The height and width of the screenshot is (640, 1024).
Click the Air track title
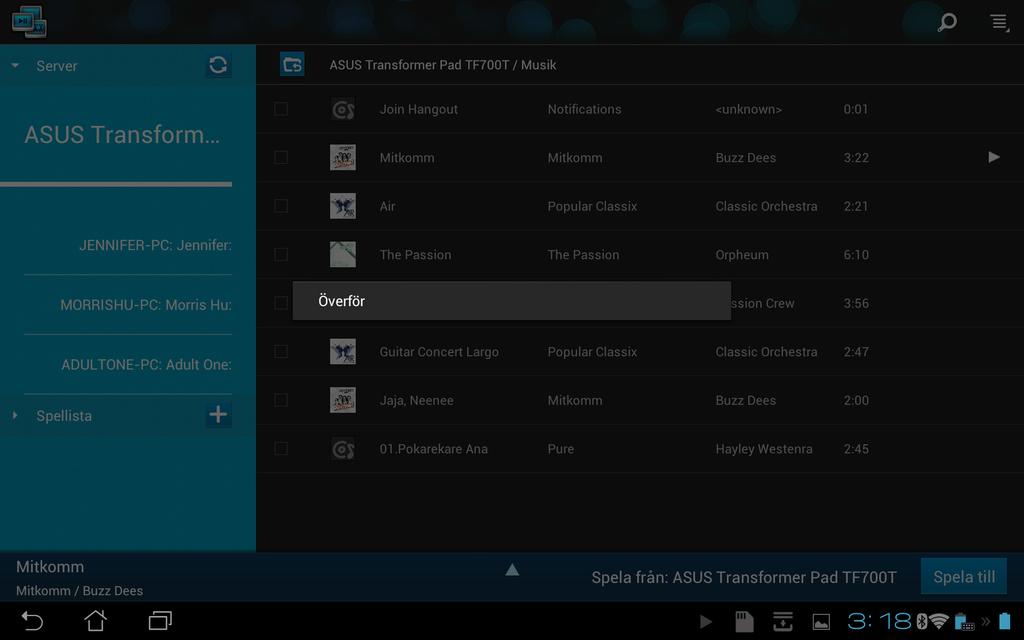387,206
